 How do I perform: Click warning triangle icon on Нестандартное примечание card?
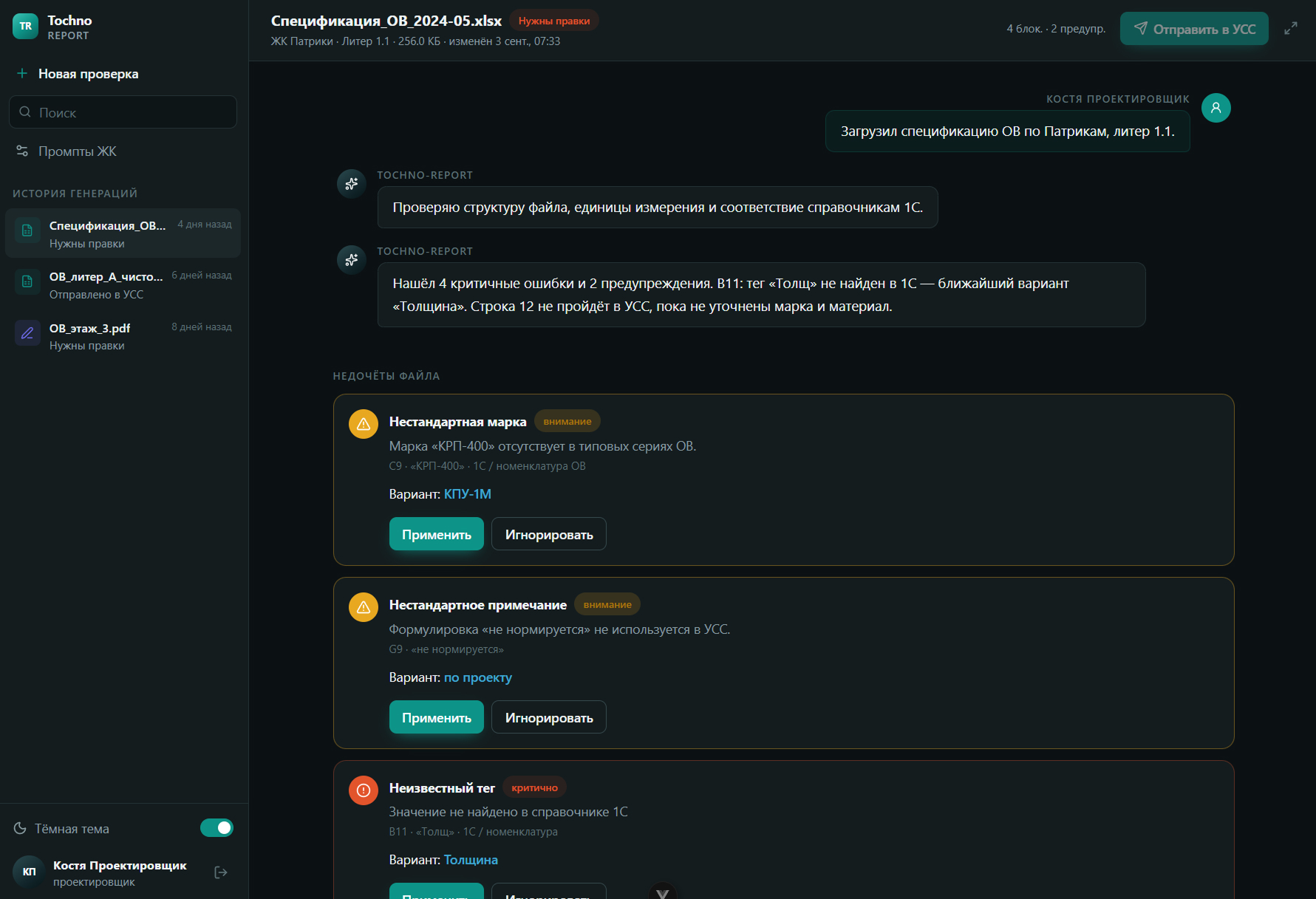click(x=364, y=607)
